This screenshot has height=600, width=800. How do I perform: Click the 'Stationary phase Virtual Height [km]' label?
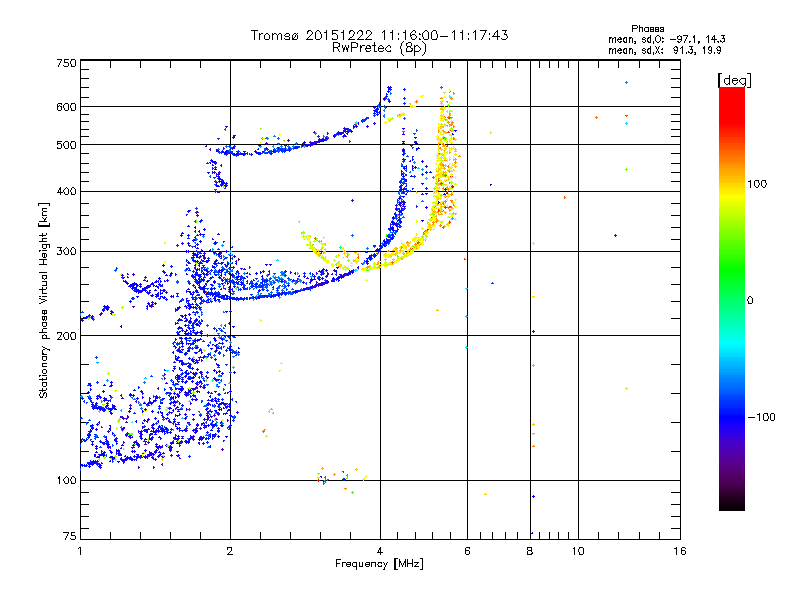pyautogui.click(x=44, y=301)
